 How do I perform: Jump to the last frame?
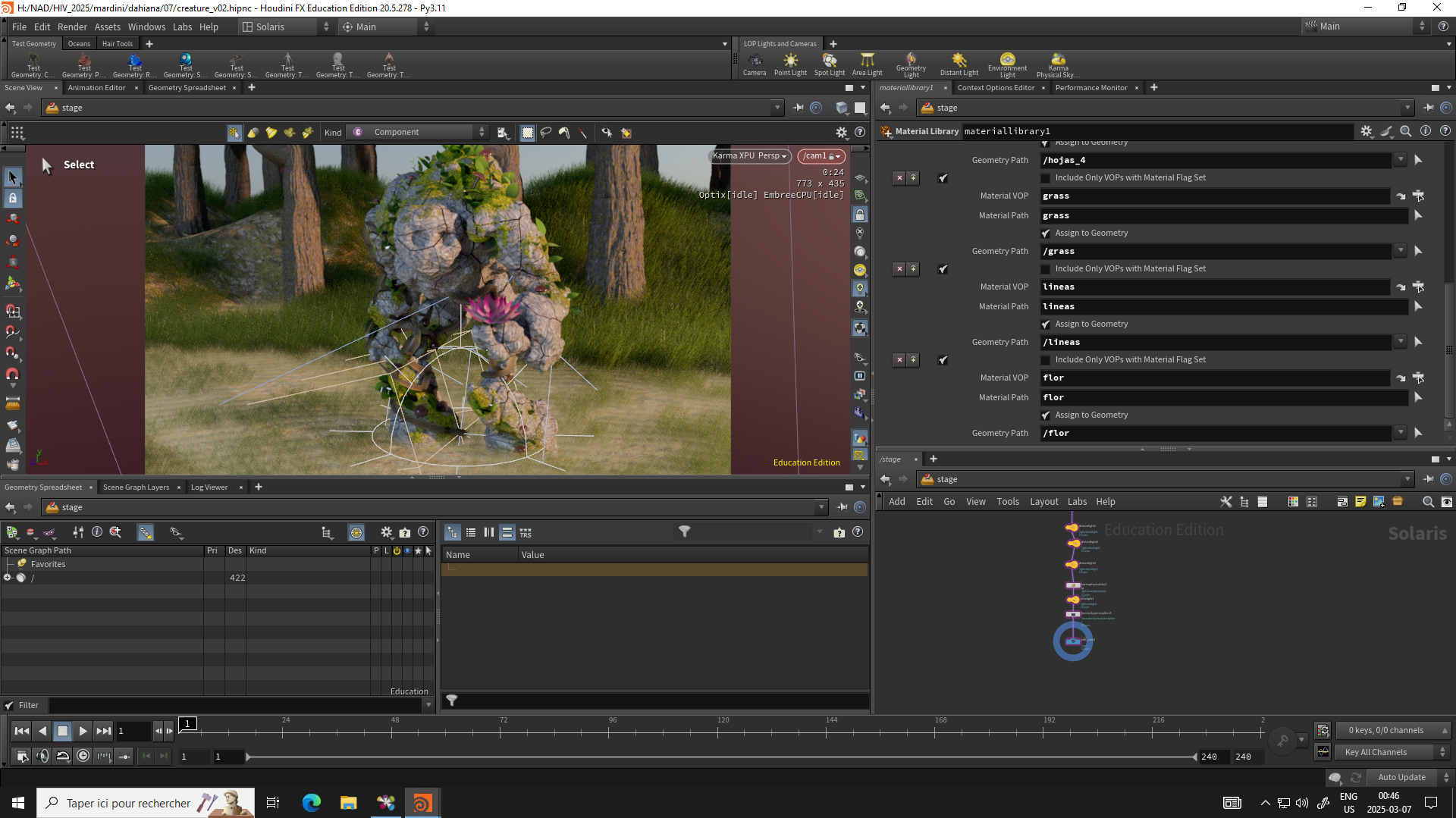click(x=104, y=732)
